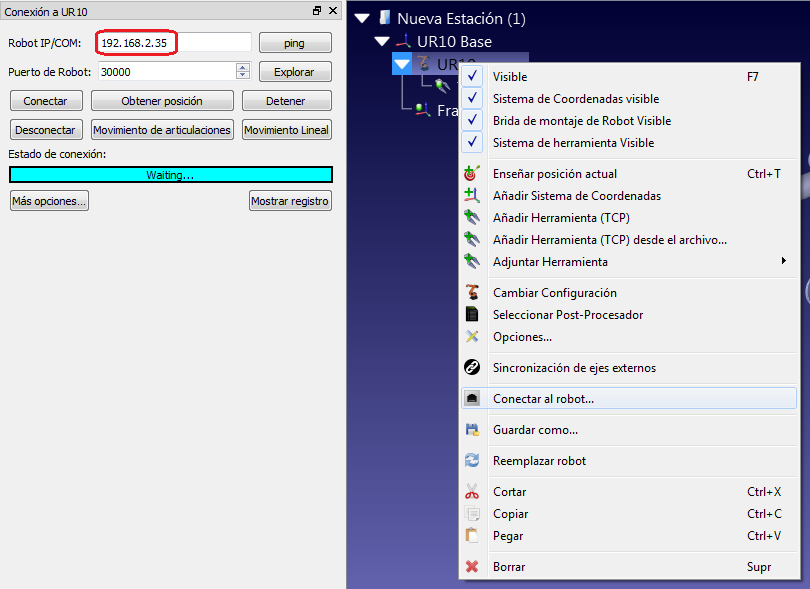
Task: Click the Explorar button
Action: (295, 72)
